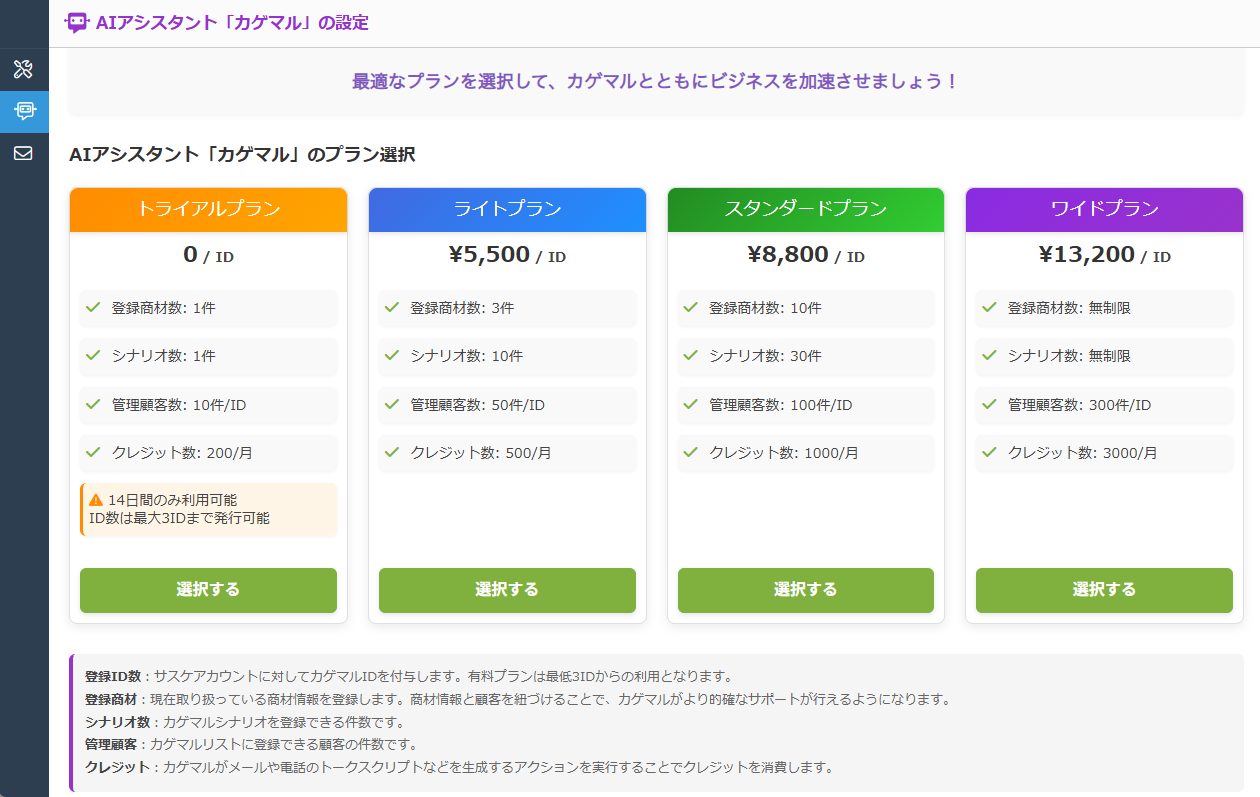Click the purple ワイドプラン header
This screenshot has width=1260, height=797.
click(x=1104, y=209)
